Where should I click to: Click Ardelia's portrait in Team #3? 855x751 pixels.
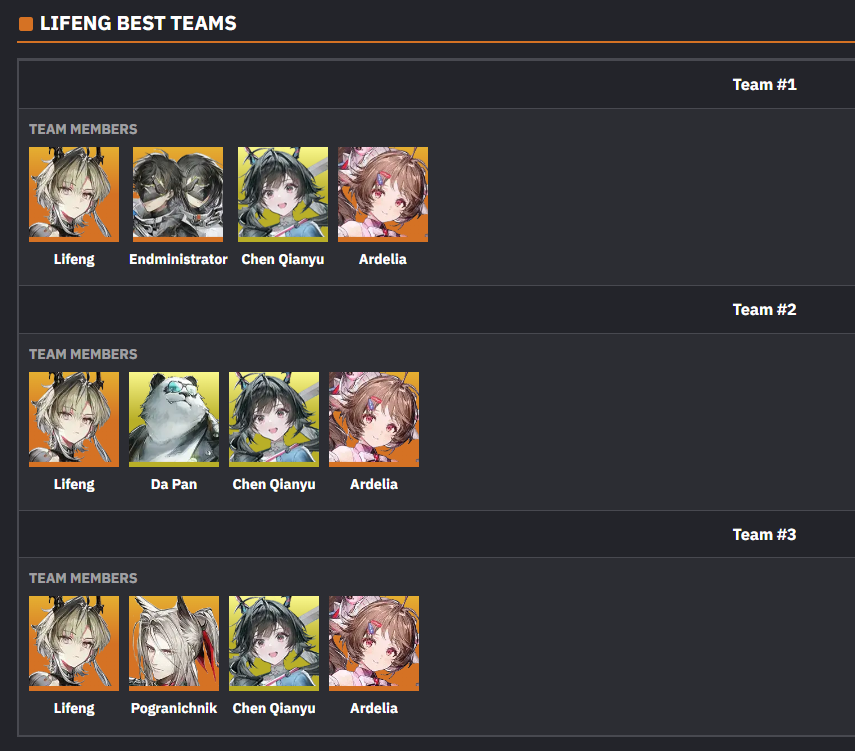[x=374, y=643]
